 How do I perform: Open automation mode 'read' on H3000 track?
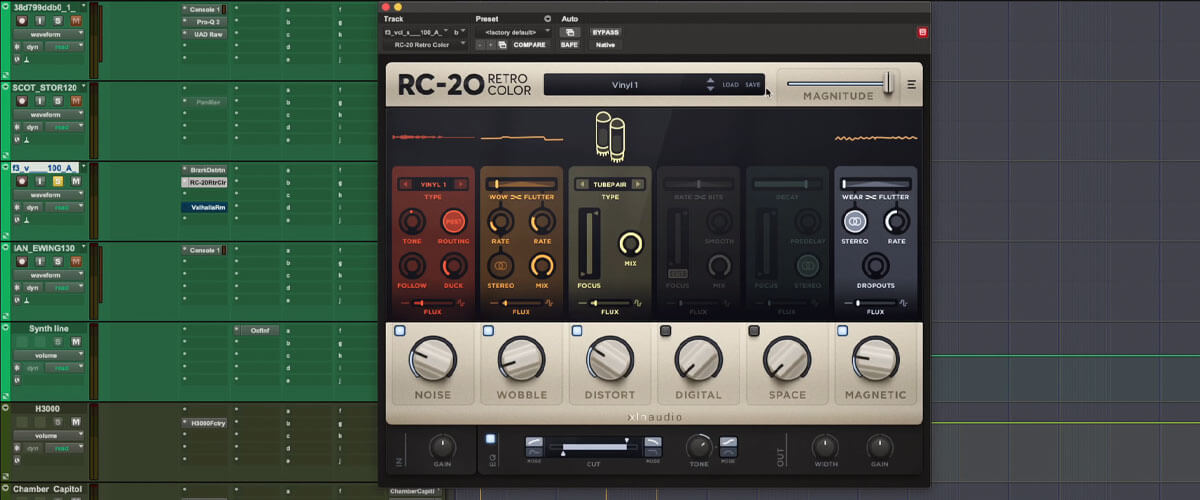pos(62,449)
